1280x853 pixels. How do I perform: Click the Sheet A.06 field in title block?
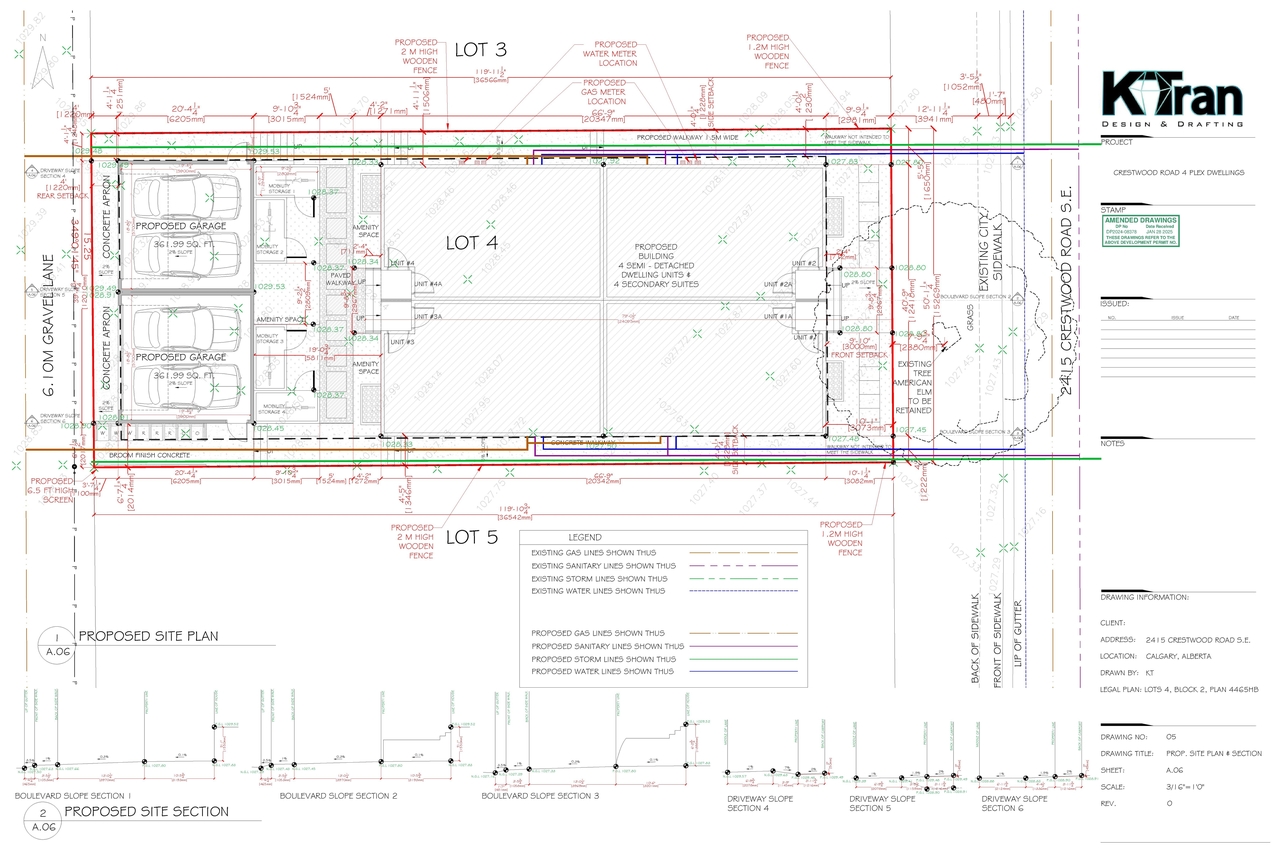coord(1141,771)
